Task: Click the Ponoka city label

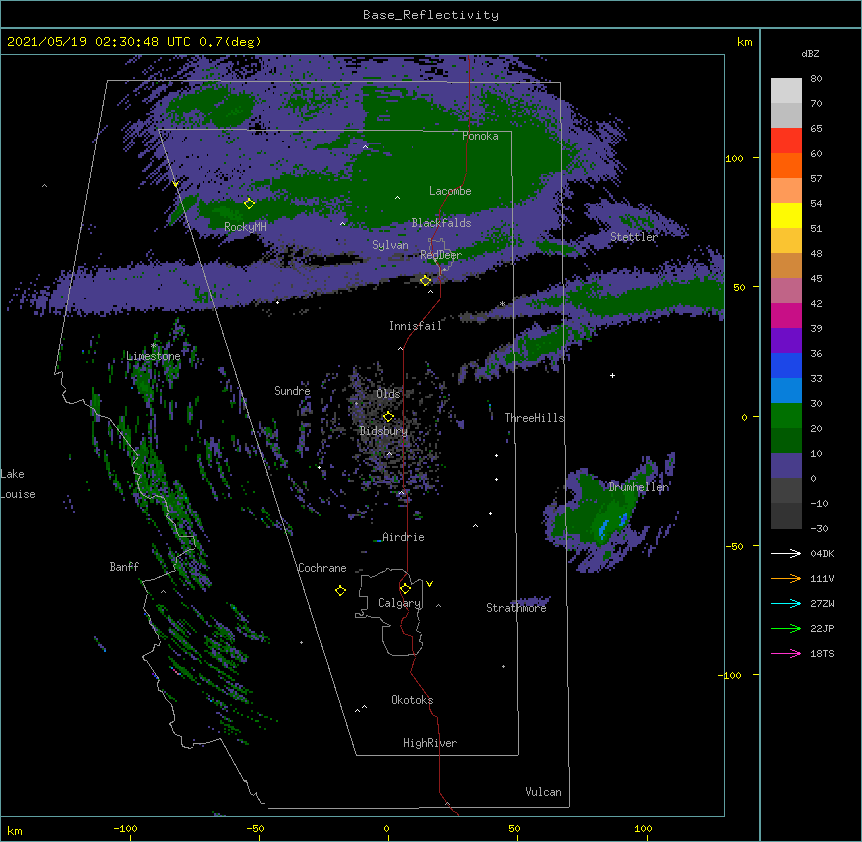Action: [480, 136]
